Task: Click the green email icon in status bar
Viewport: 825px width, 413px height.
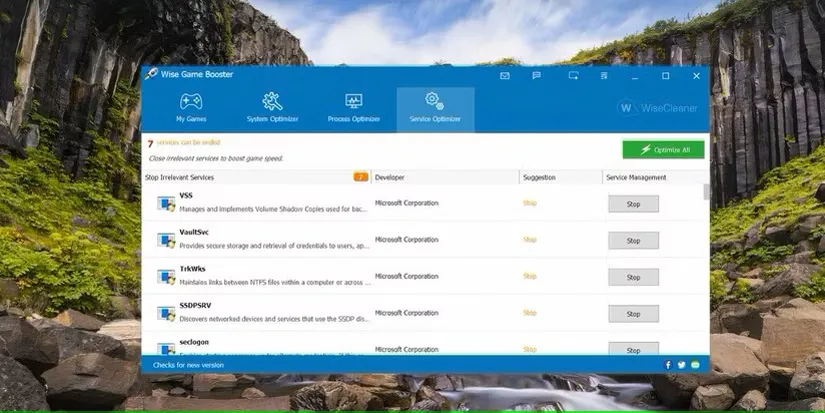Action: click(x=696, y=365)
